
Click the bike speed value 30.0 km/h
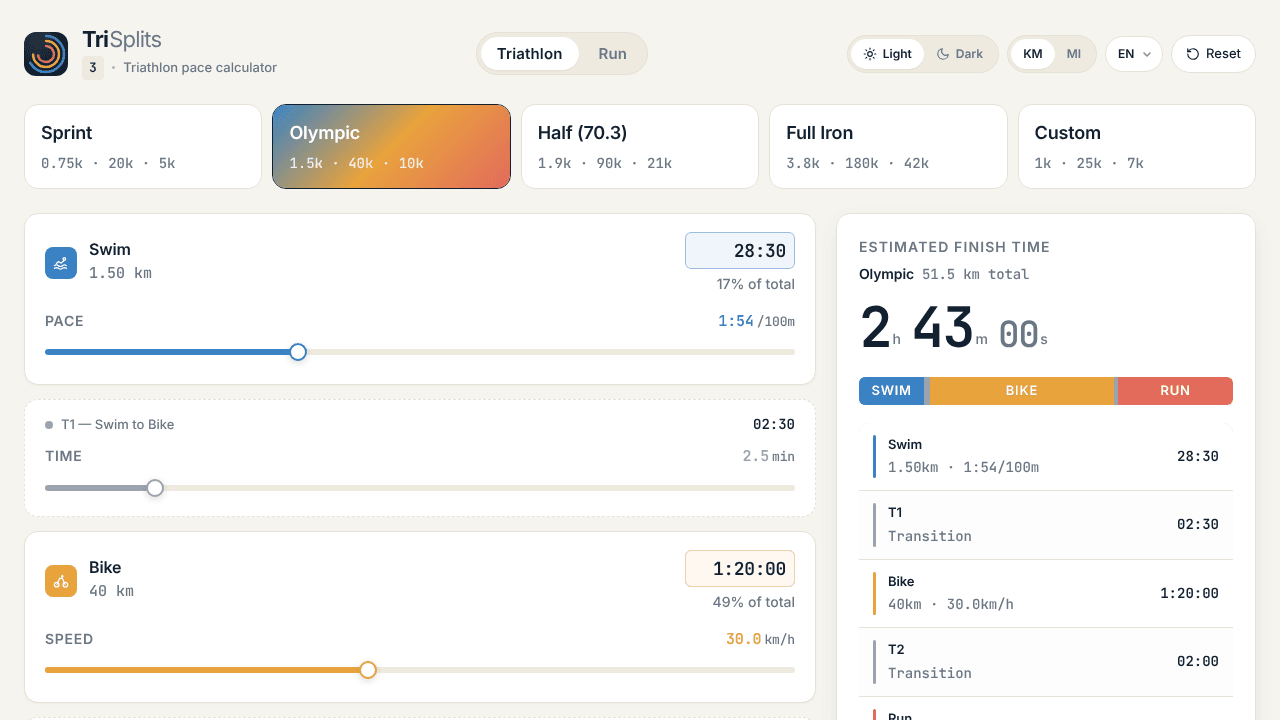coord(760,639)
